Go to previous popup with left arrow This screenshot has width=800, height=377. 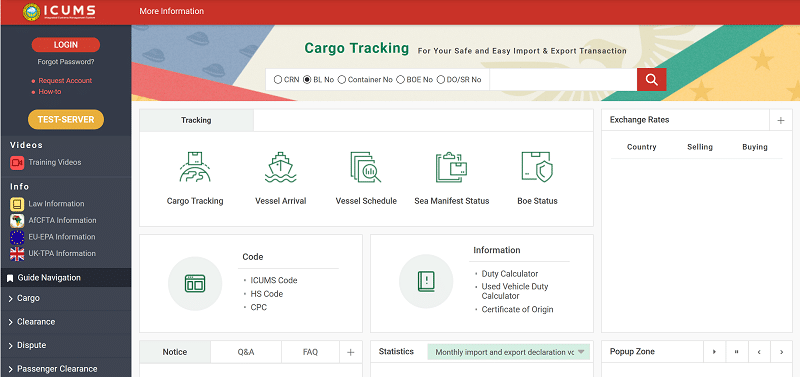[759, 352]
